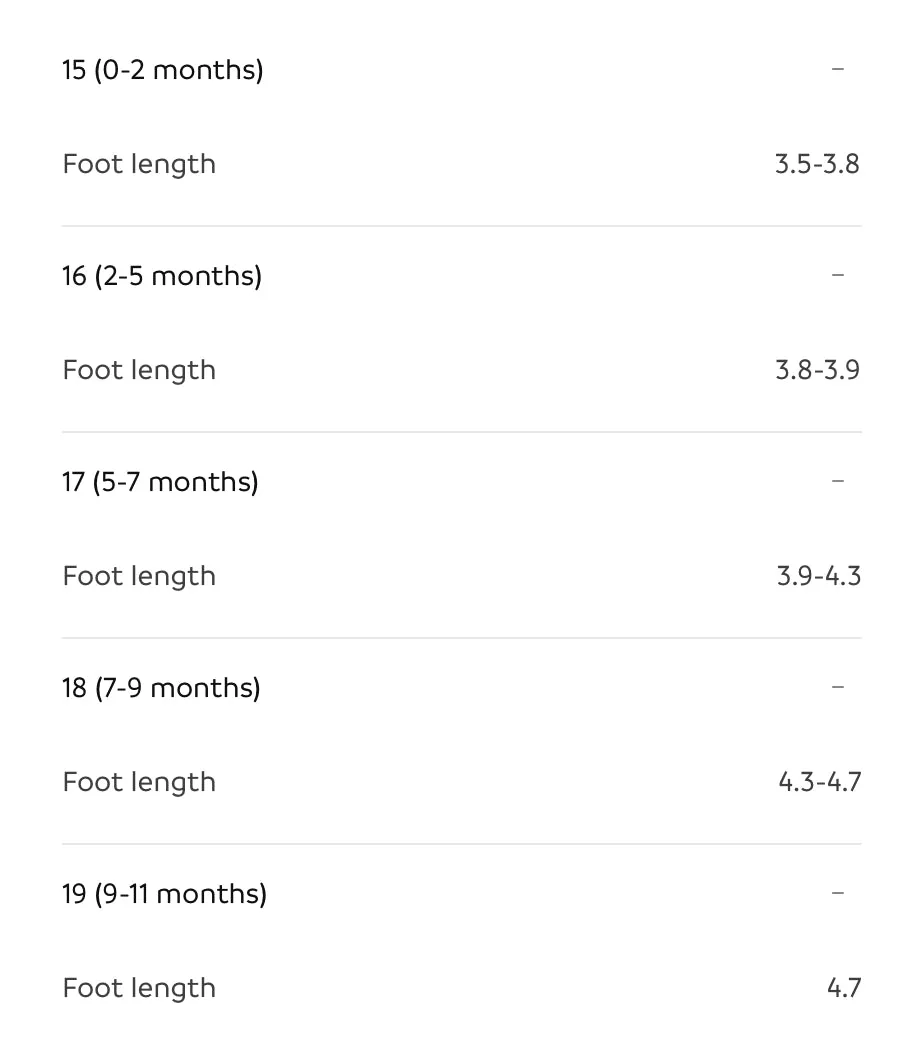
Task: Select the 16 (2-5 months) header
Action: click(x=162, y=276)
